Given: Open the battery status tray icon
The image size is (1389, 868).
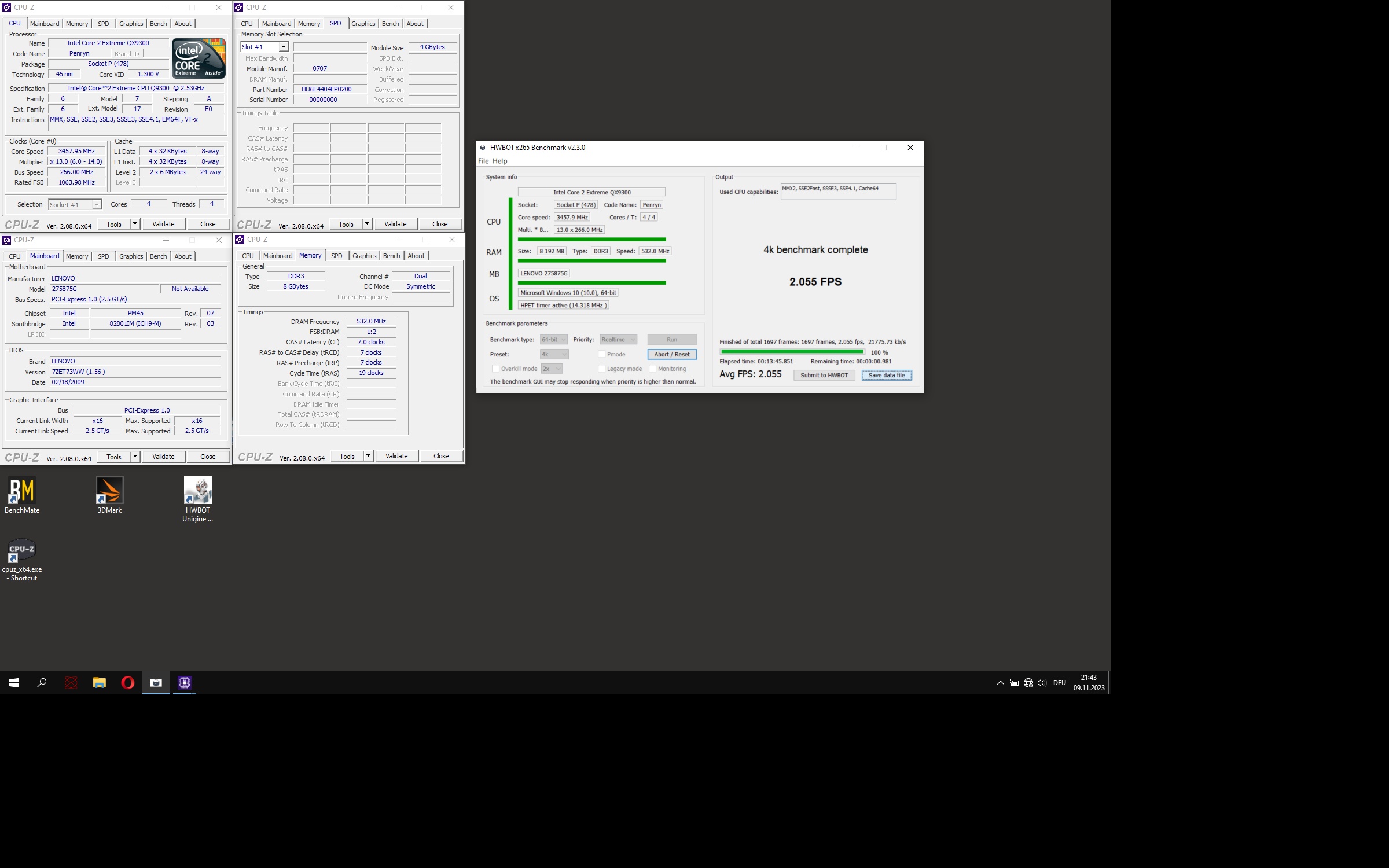Looking at the screenshot, I should [x=1015, y=683].
